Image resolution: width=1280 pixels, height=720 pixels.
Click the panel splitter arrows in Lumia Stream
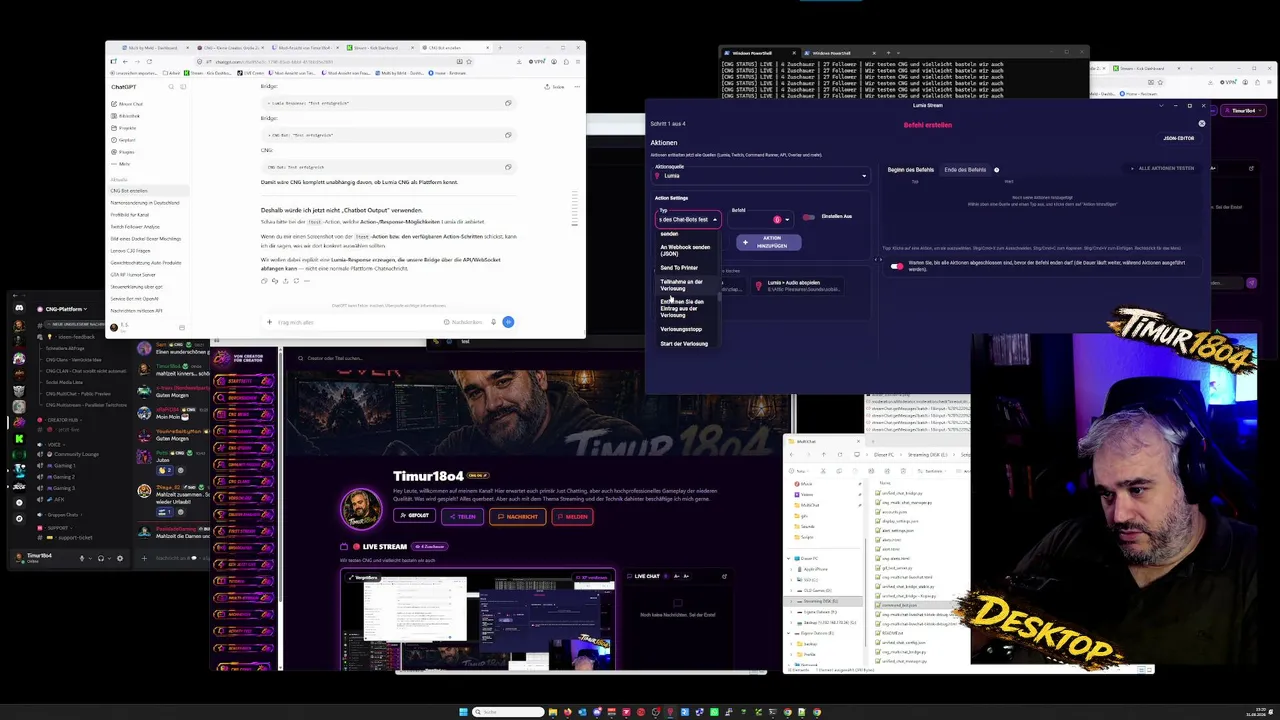click(879, 261)
